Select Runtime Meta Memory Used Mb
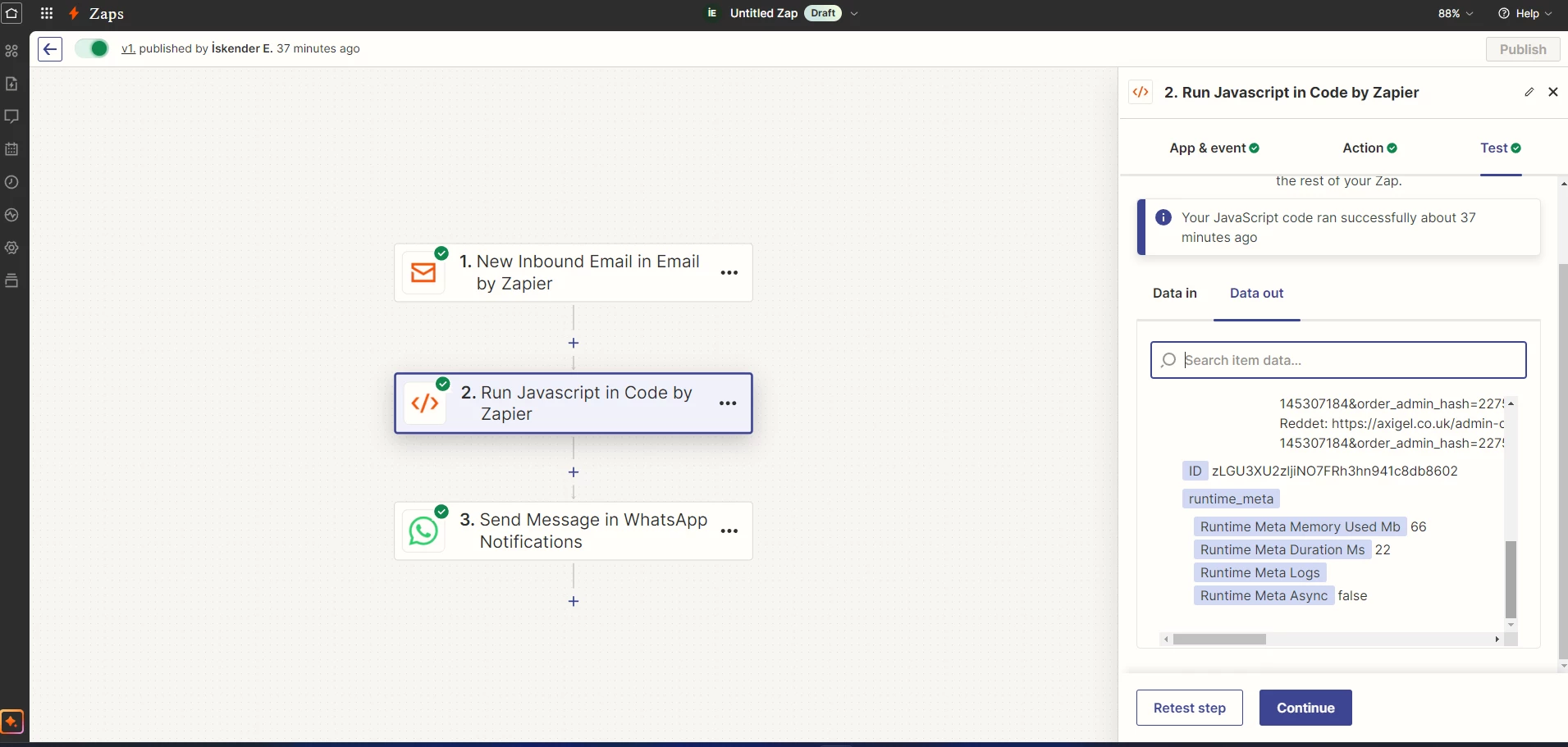 point(1300,526)
